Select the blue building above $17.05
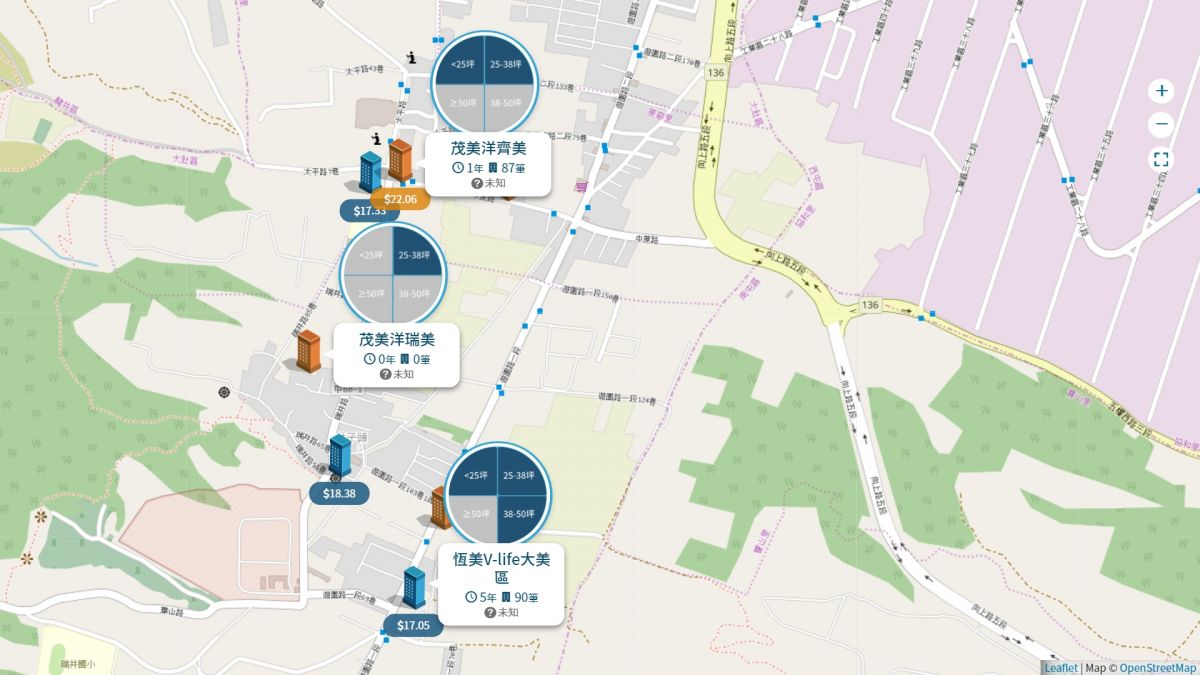 414,587
